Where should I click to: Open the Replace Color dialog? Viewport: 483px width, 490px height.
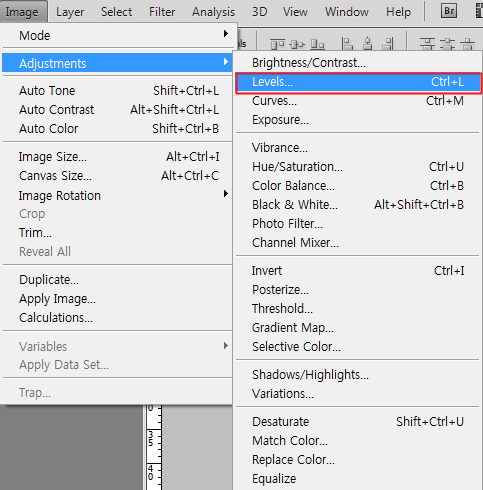tap(358, 460)
